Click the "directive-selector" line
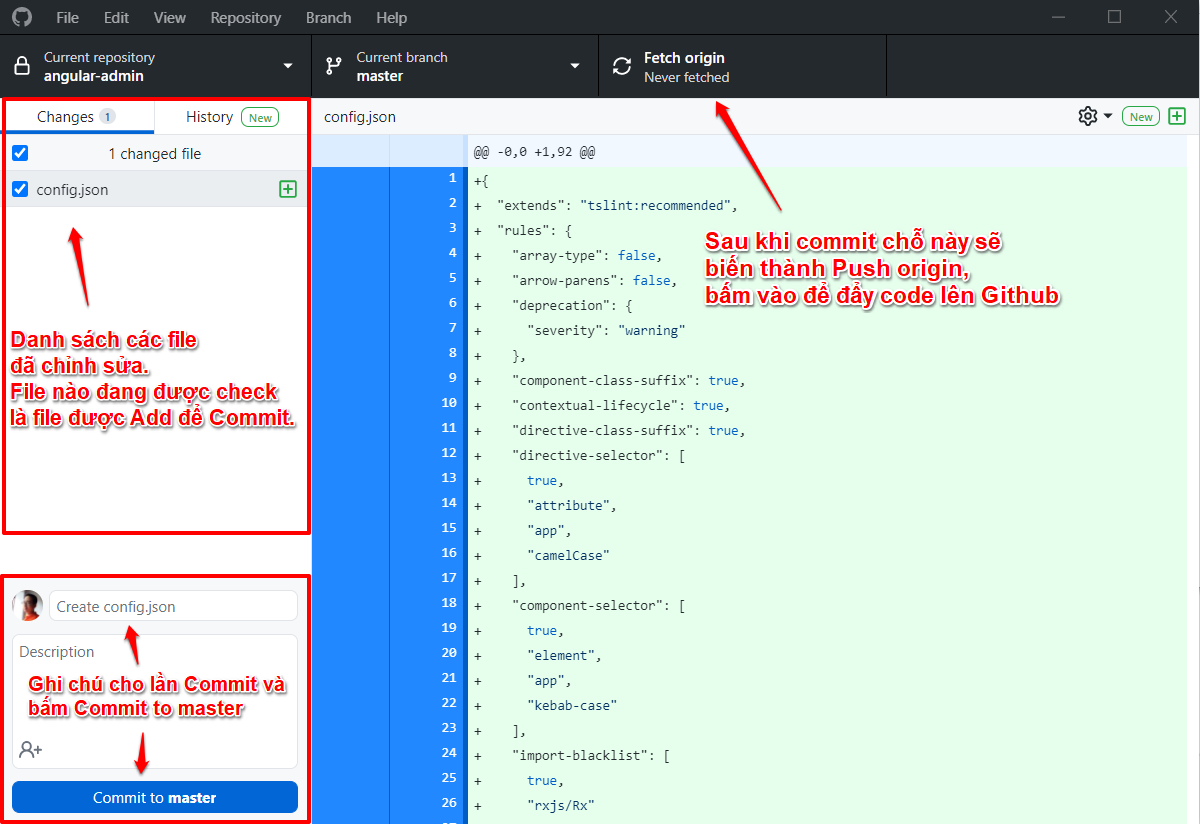 click(598, 455)
